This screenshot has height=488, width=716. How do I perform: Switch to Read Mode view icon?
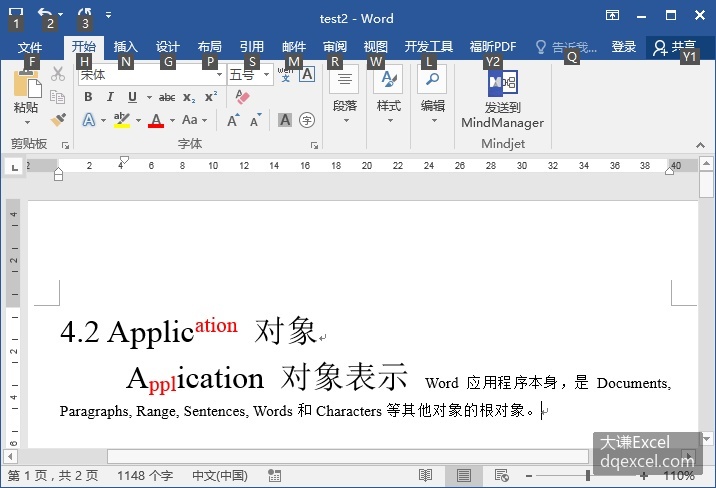coord(425,476)
